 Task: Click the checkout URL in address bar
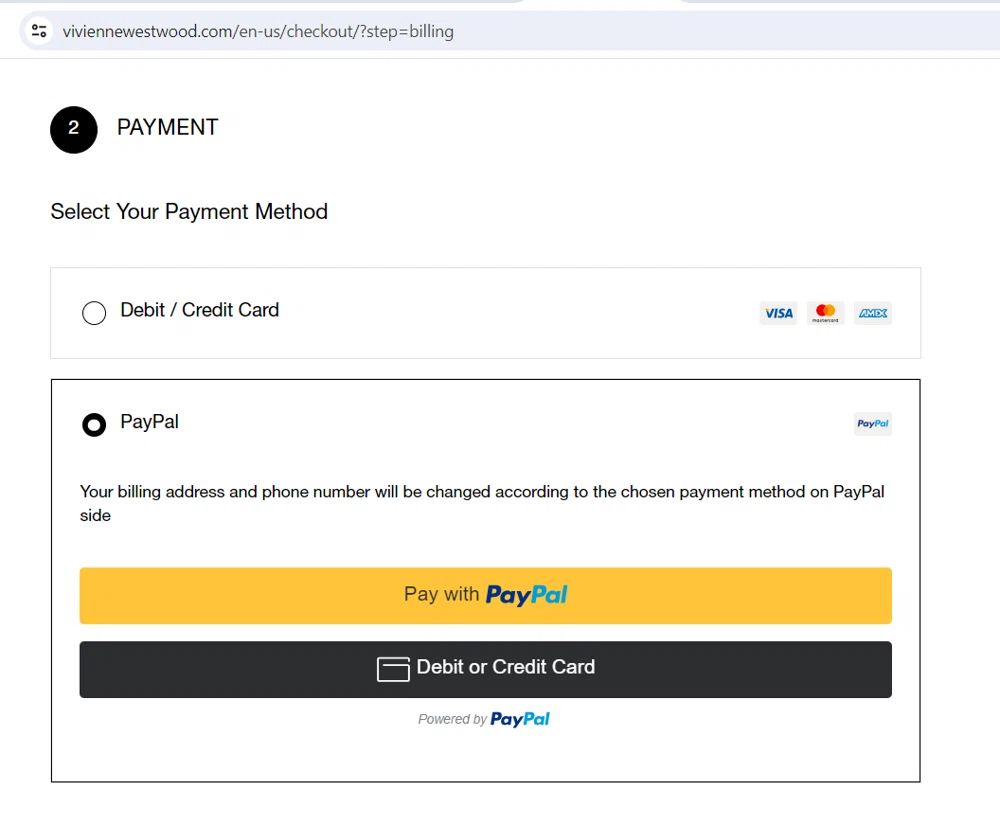pos(258,31)
